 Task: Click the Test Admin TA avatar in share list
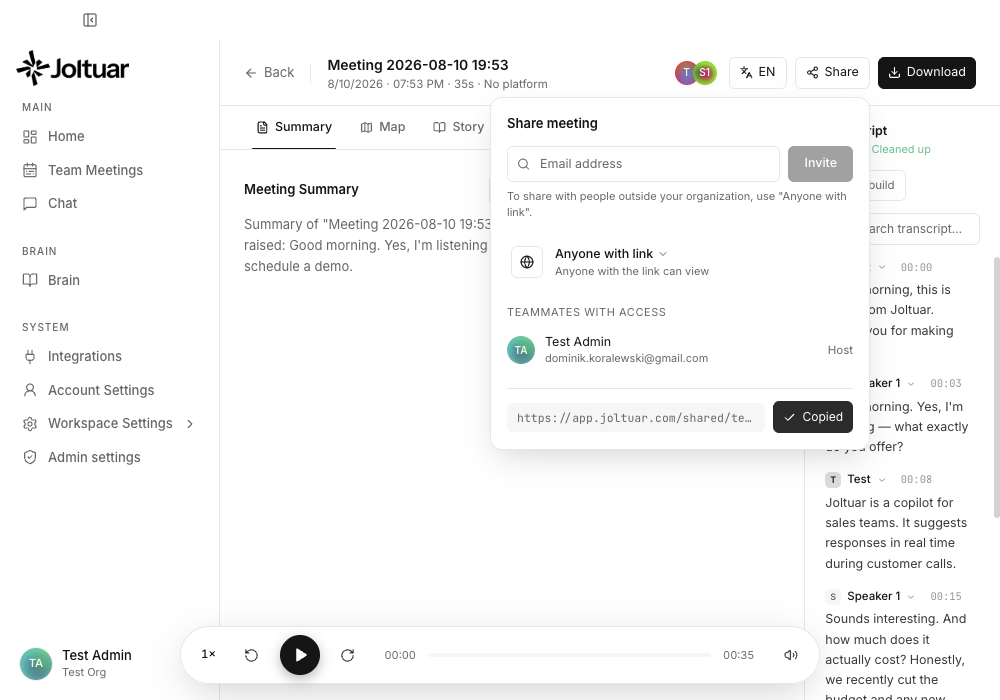tap(521, 350)
